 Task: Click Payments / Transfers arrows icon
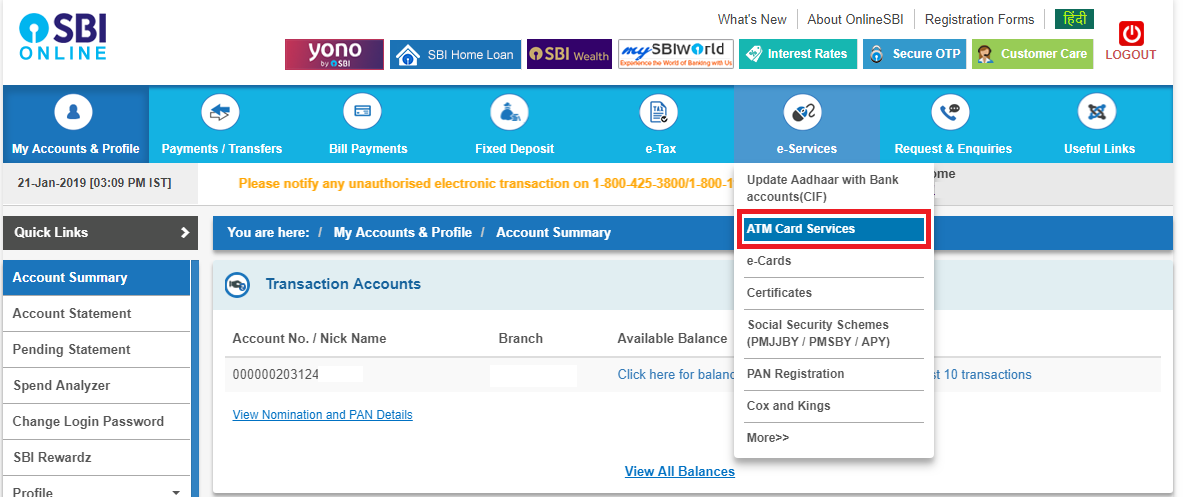(220, 112)
